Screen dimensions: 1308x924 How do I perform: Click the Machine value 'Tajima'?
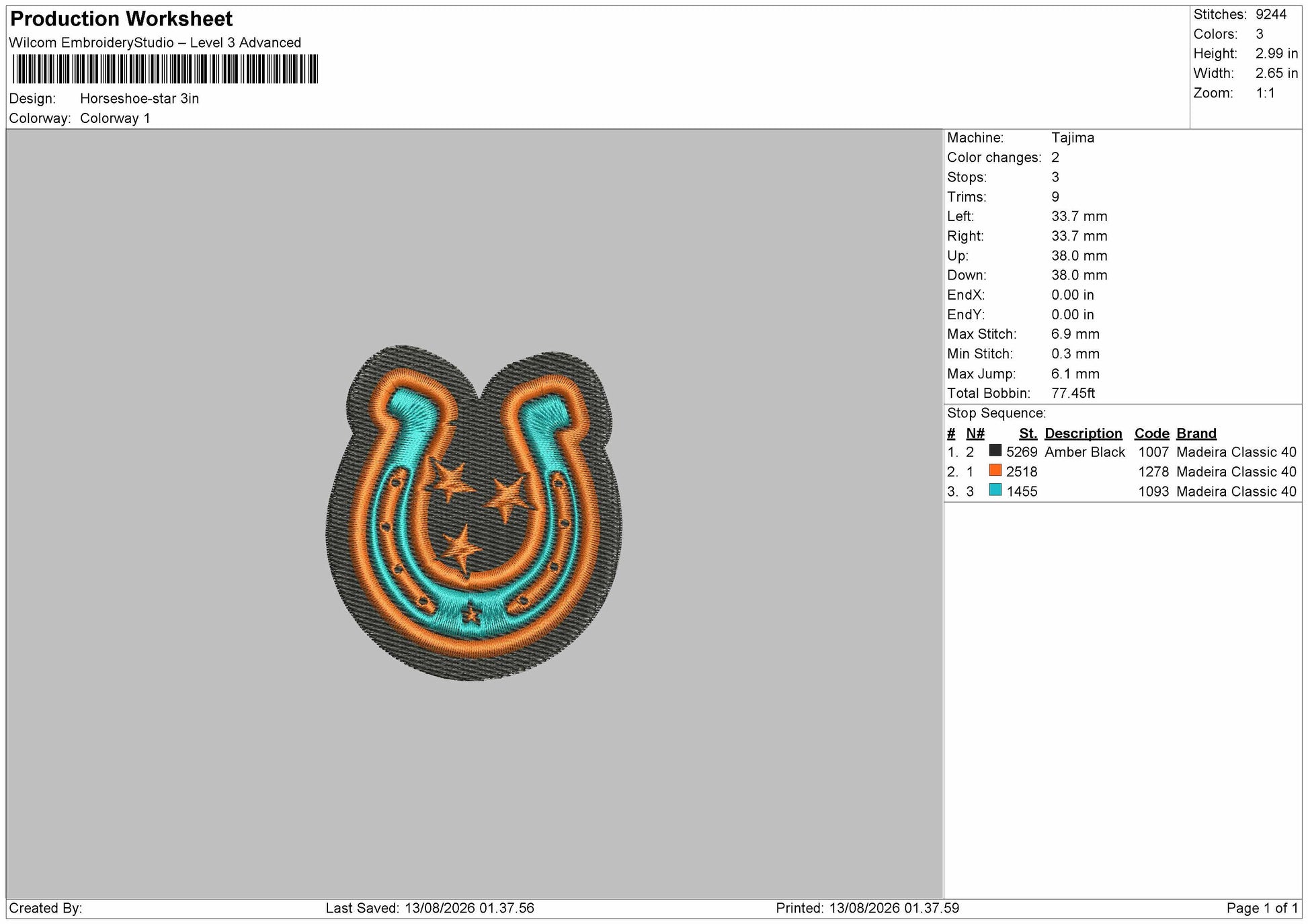(1073, 138)
